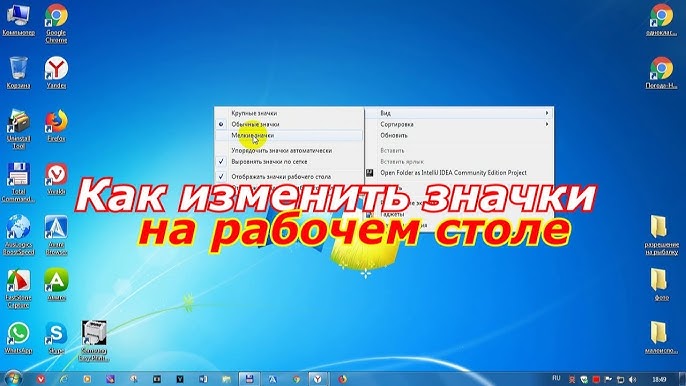Viewport: 686px width, 386px height.
Task: Click the Chrome icon in the taskbar
Action: (x=296, y=379)
